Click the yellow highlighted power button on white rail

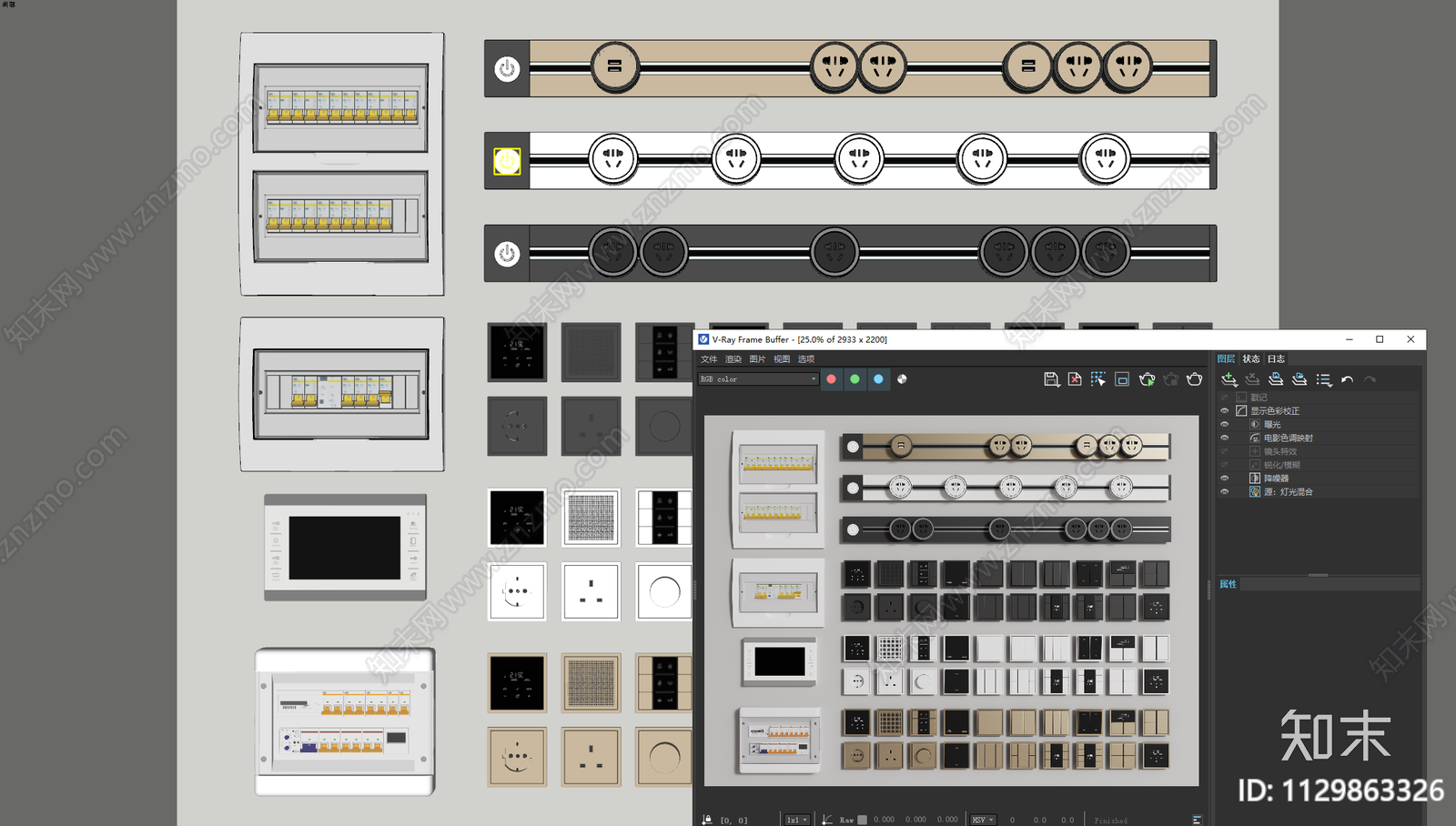click(x=507, y=161)
